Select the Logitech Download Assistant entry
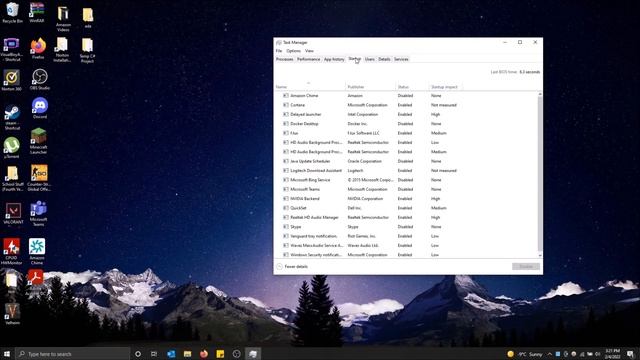 click(406, 171)
